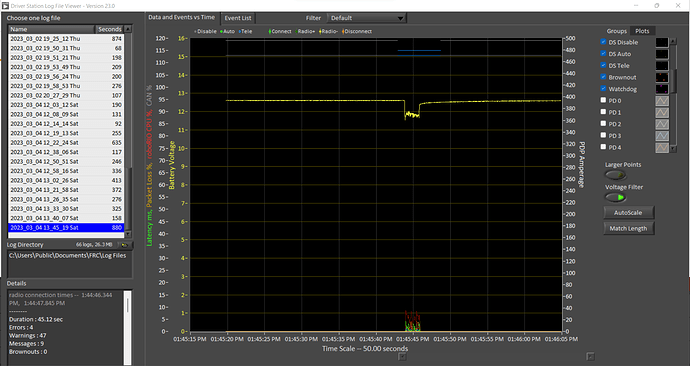Click the Log Directory path field
The height and width of the screenshot is (366, 690).
[70, 264]
